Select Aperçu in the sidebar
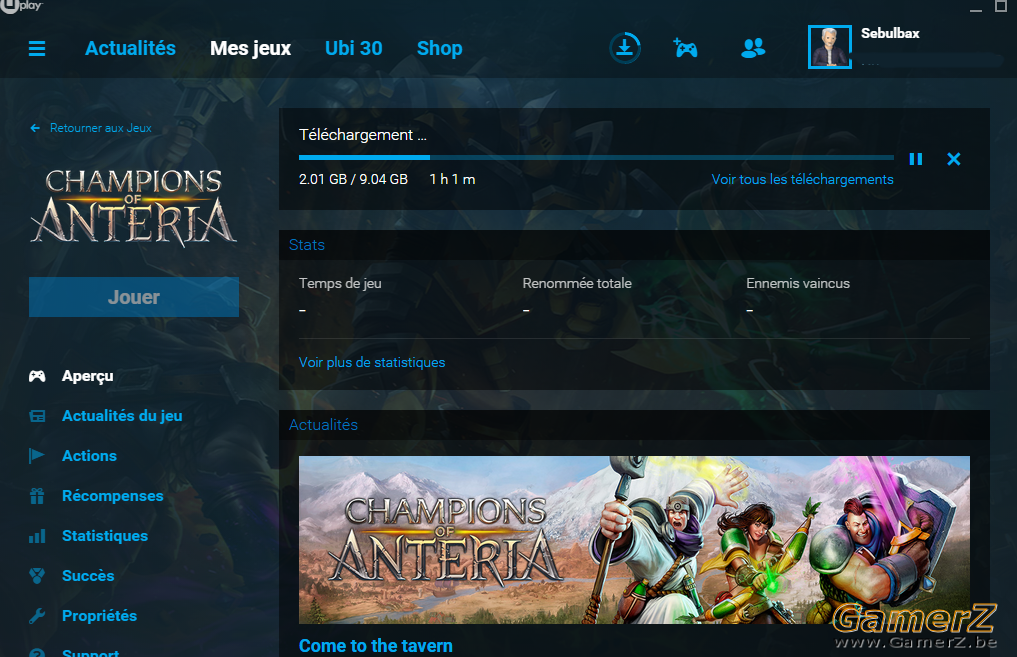The height and width of the screenshot is (657, 1017). 88,376
